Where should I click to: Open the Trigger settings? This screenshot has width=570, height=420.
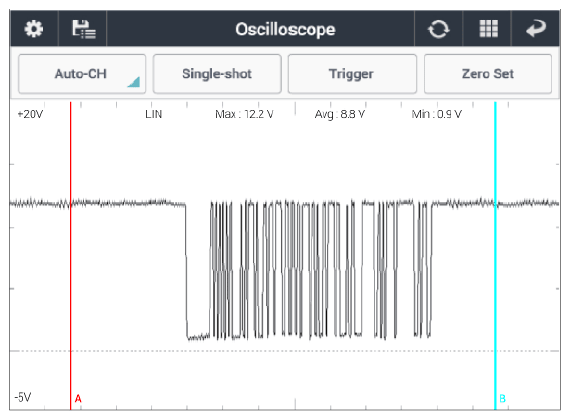point(352,74)
